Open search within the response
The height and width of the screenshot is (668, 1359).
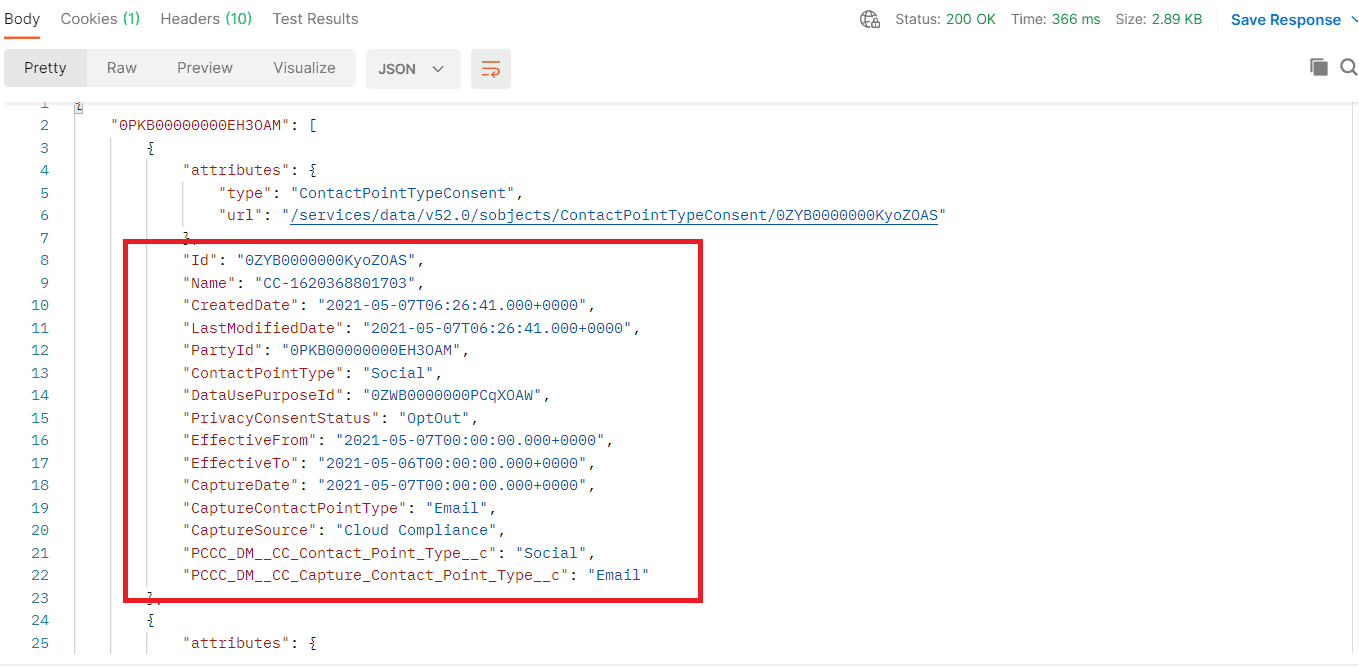[x=1348, y=66]
